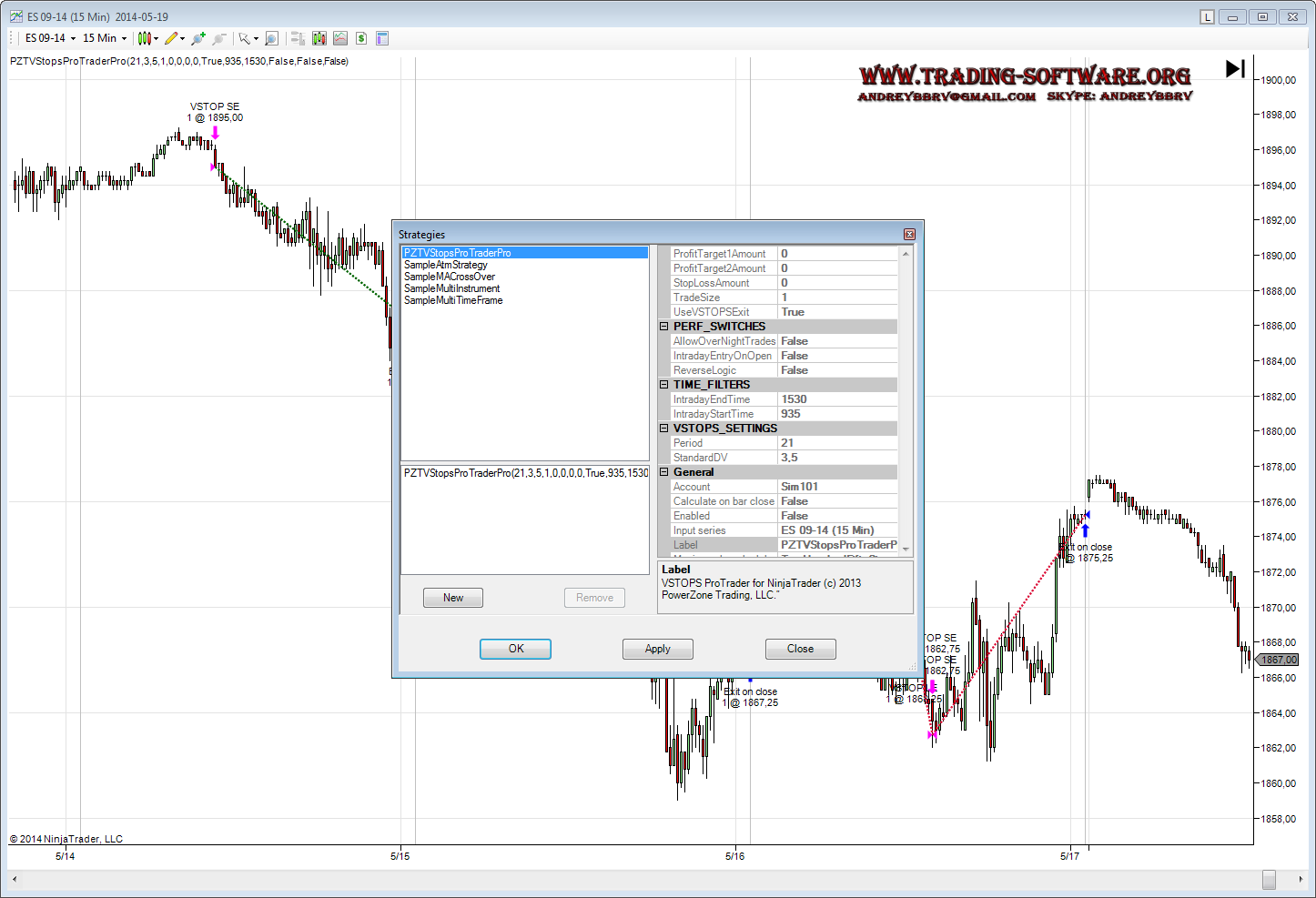The height and width of the screenshot is (898, 1316).
Task: Open the ES 09-14 instrument dropdown
Action: tap(50, 38)
